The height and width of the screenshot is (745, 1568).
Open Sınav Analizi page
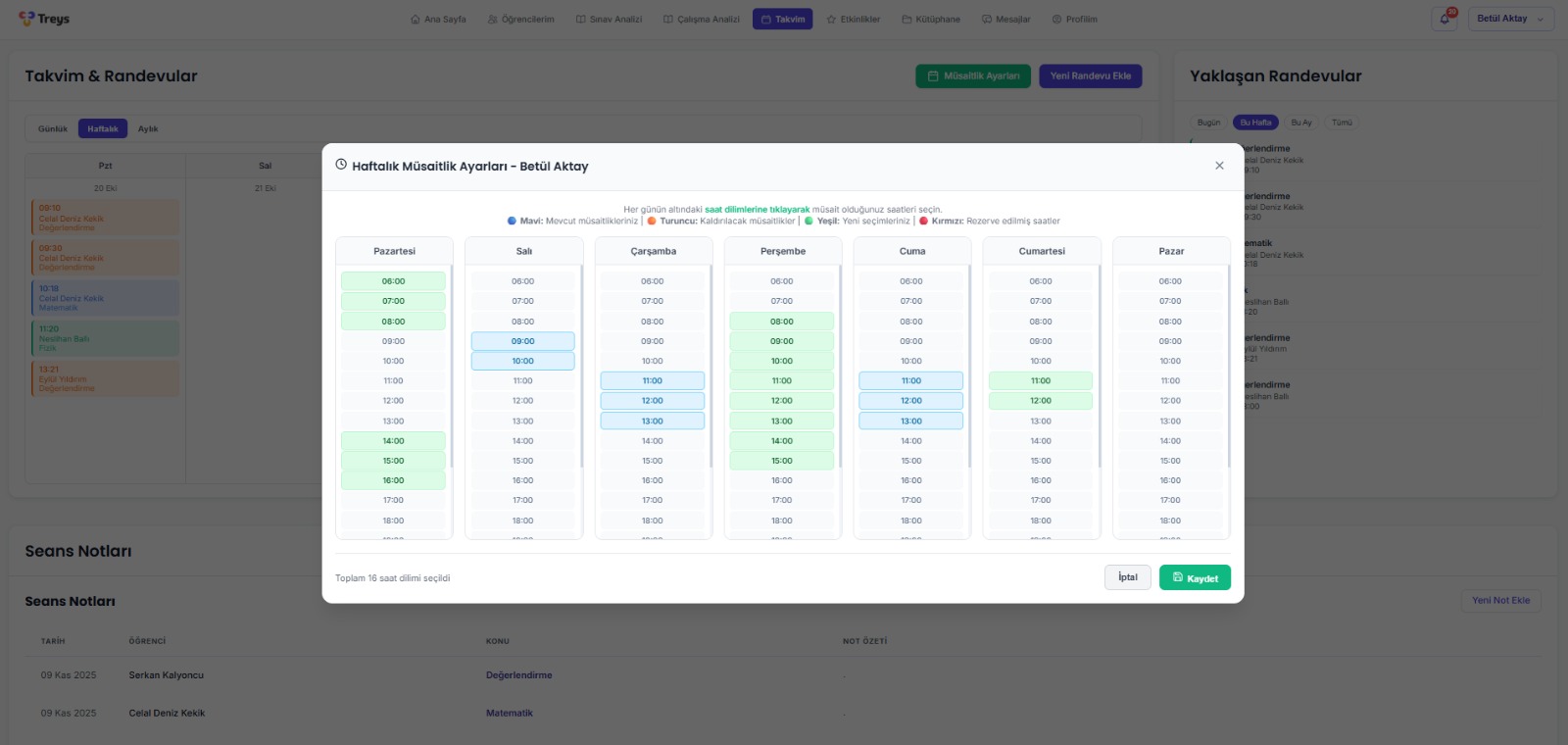609,19
